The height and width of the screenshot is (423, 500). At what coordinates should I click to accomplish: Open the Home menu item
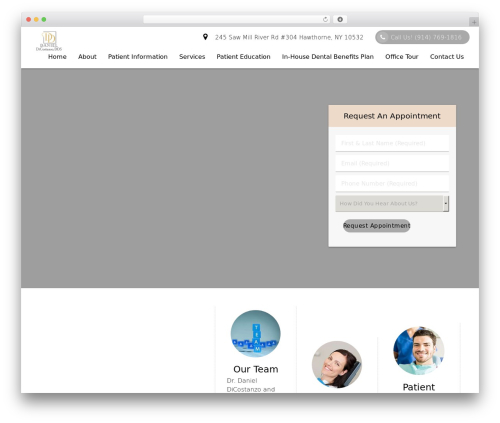[57, 57]
